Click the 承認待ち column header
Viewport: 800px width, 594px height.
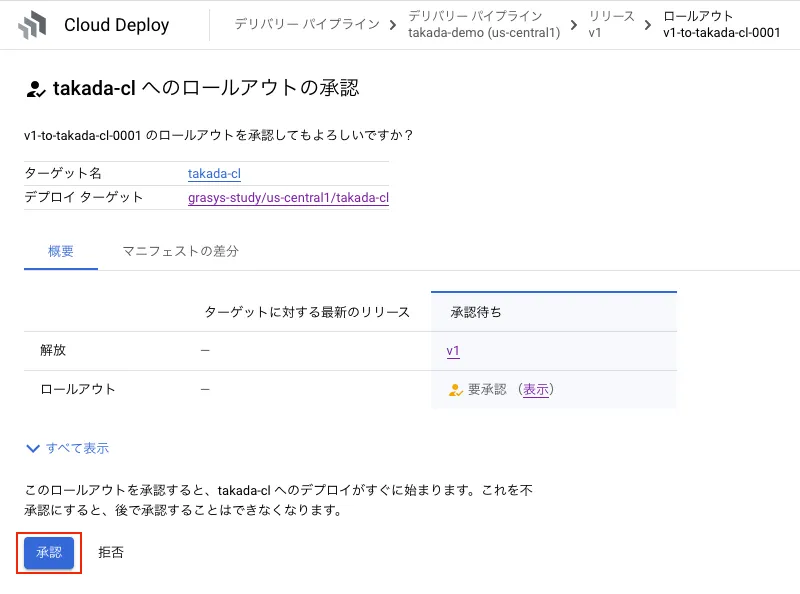pos(476,312)
